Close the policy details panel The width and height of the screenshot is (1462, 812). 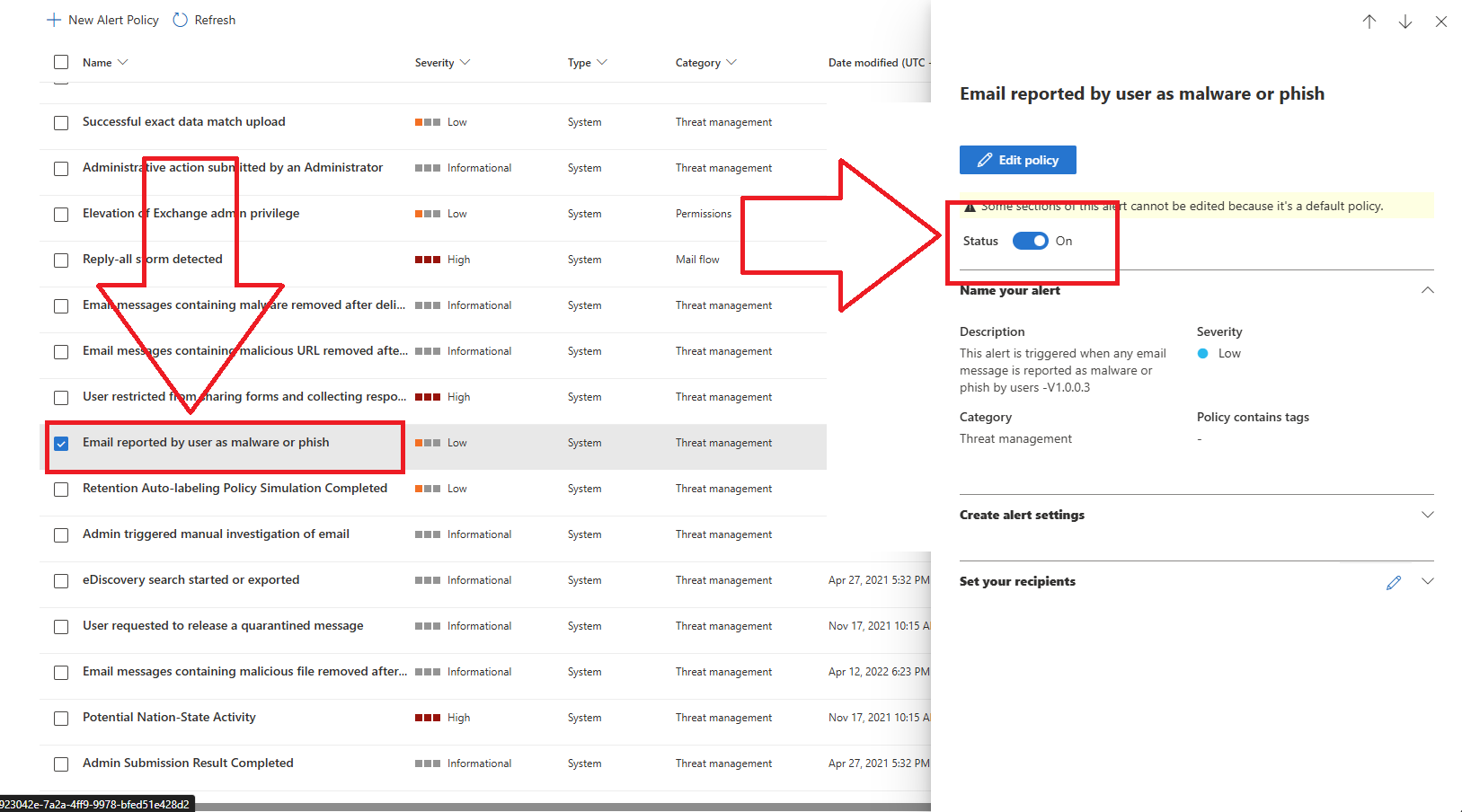pos(1441,22)
